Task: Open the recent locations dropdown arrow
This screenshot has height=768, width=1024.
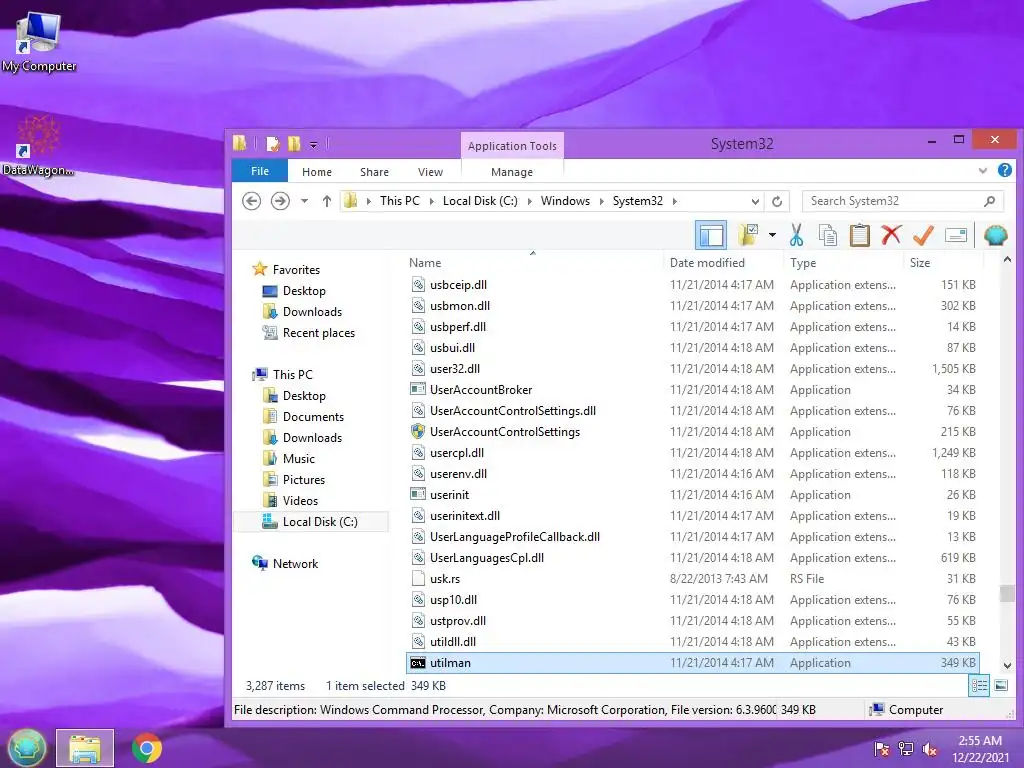Action: (x=304, y=201)
